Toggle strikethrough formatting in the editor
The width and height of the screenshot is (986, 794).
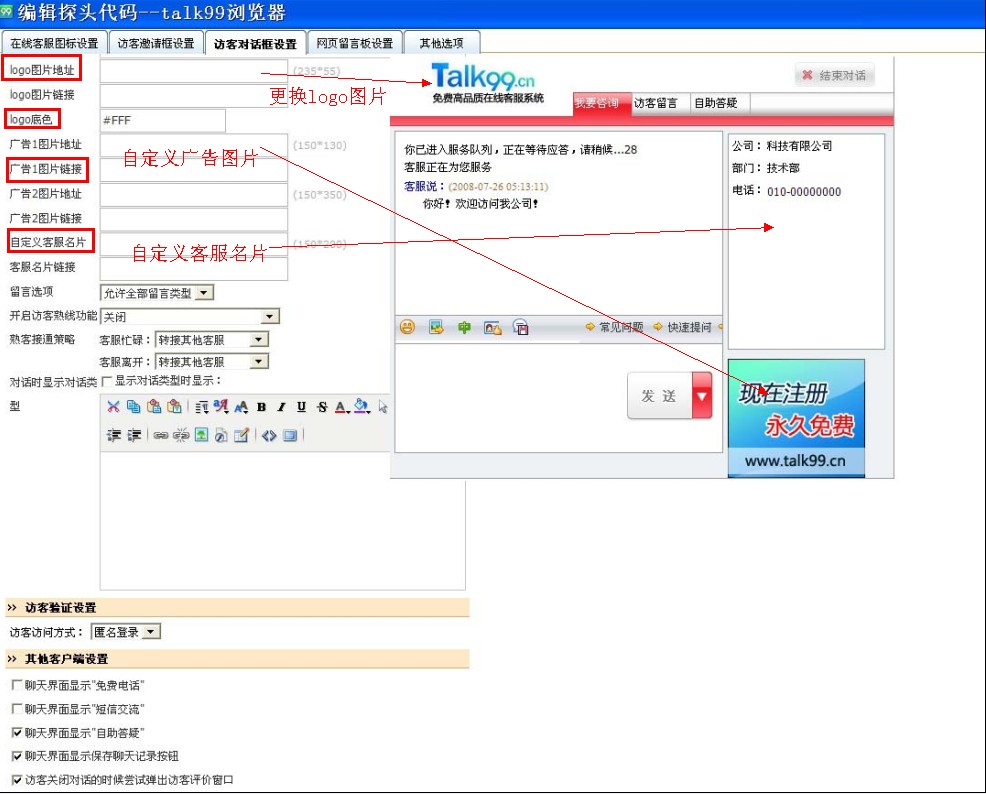coord(322,407)
